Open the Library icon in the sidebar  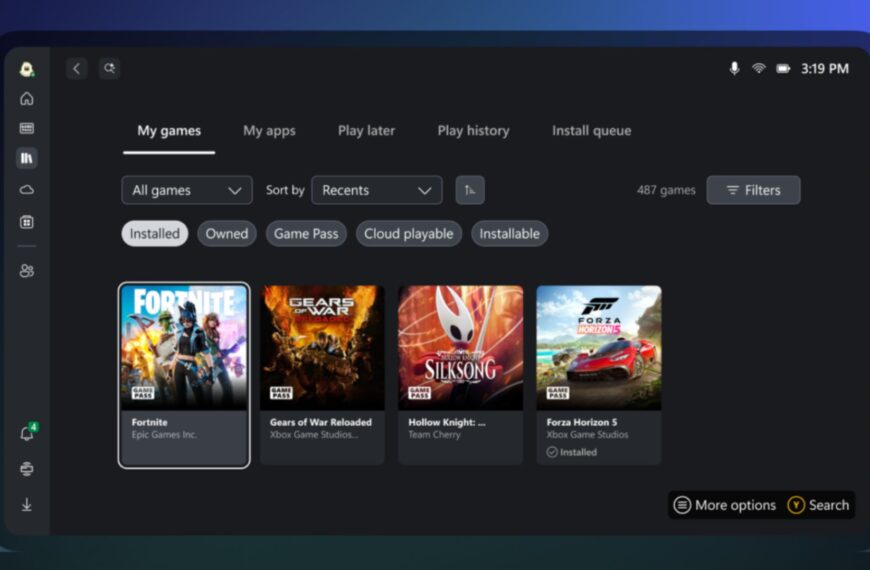click(x=27, y=158)
